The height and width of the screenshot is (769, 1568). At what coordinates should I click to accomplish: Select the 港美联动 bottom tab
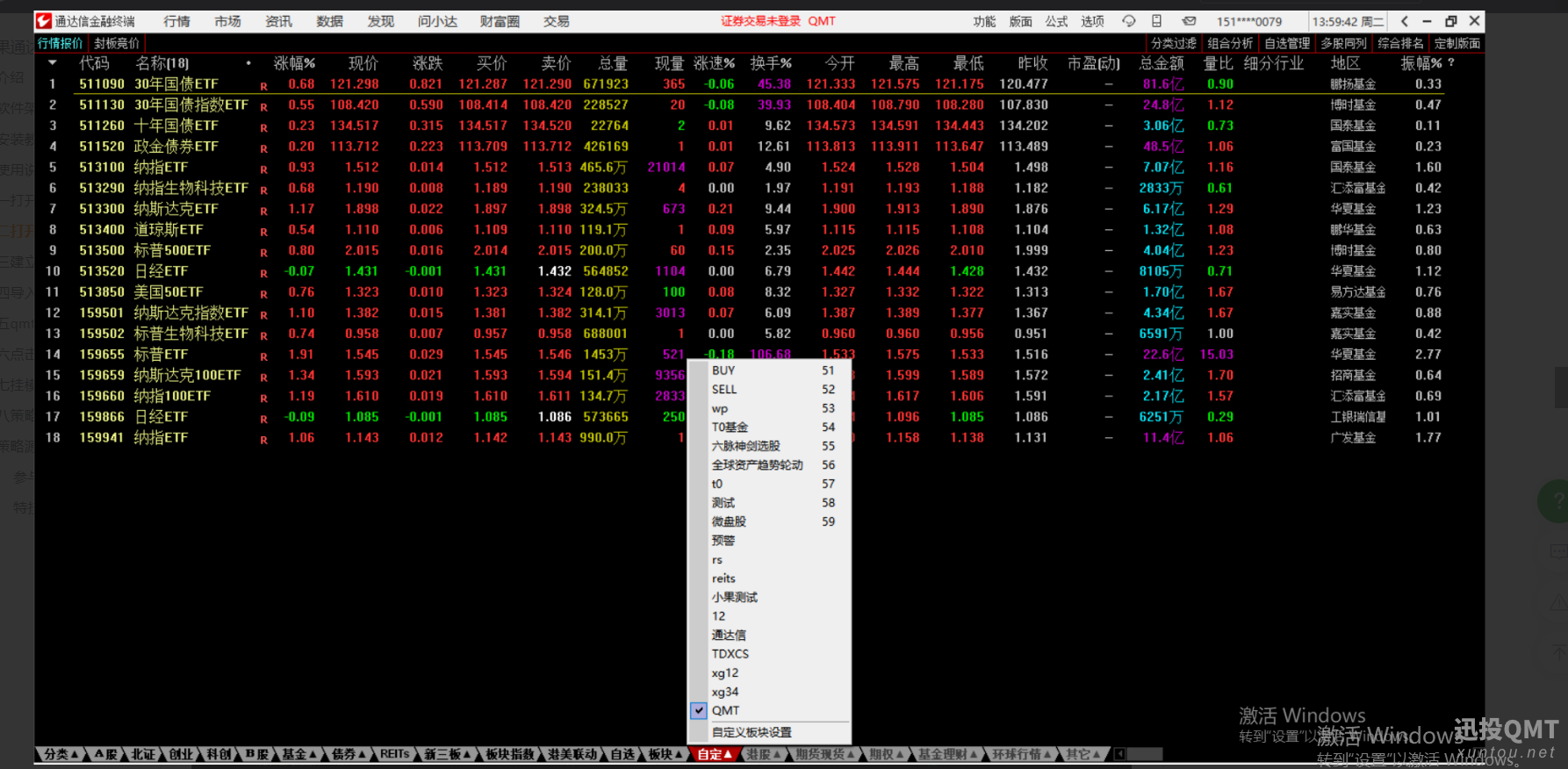(x=572, y=754)
